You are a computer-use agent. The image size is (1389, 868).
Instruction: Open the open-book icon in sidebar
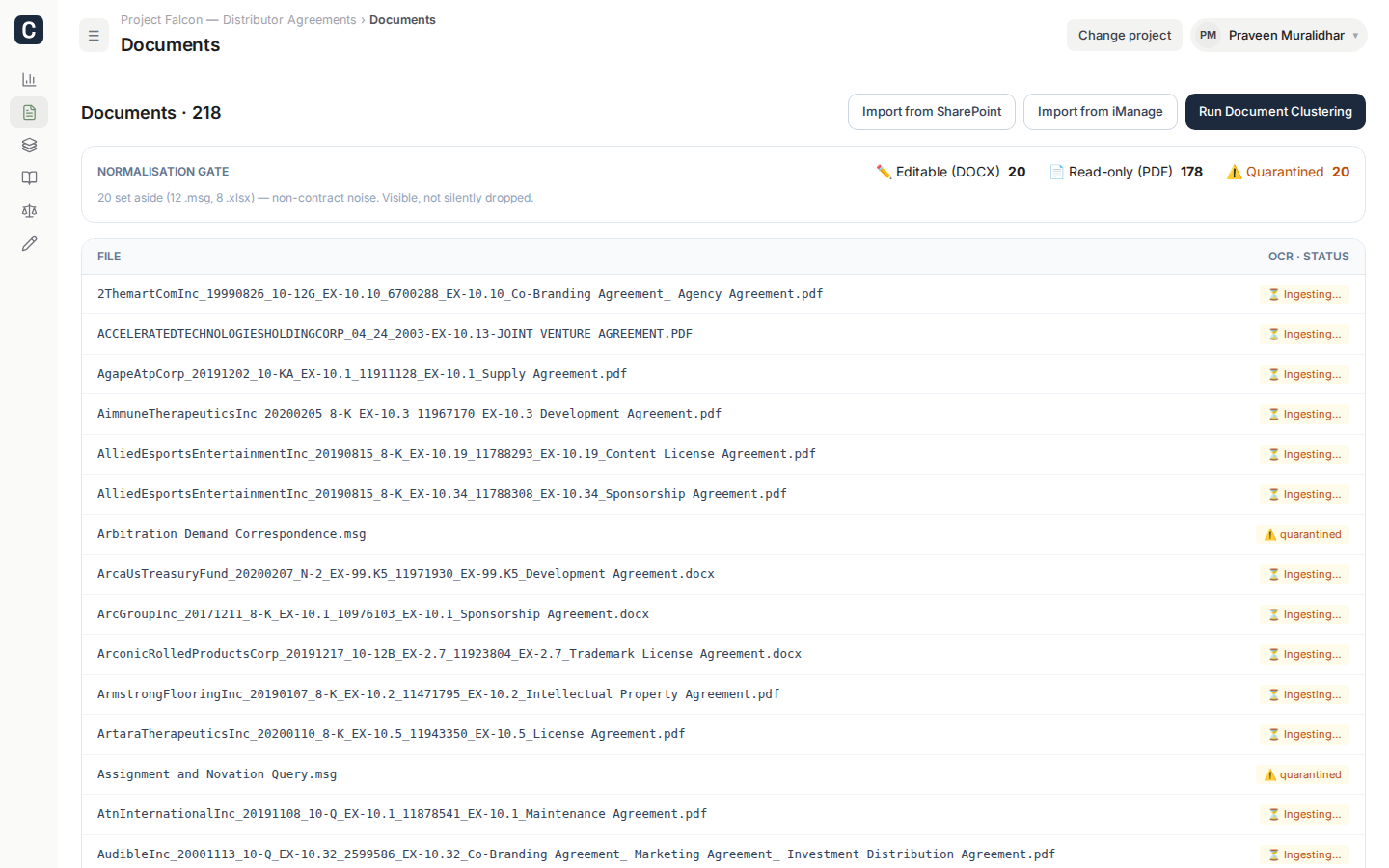coord(29,178)
